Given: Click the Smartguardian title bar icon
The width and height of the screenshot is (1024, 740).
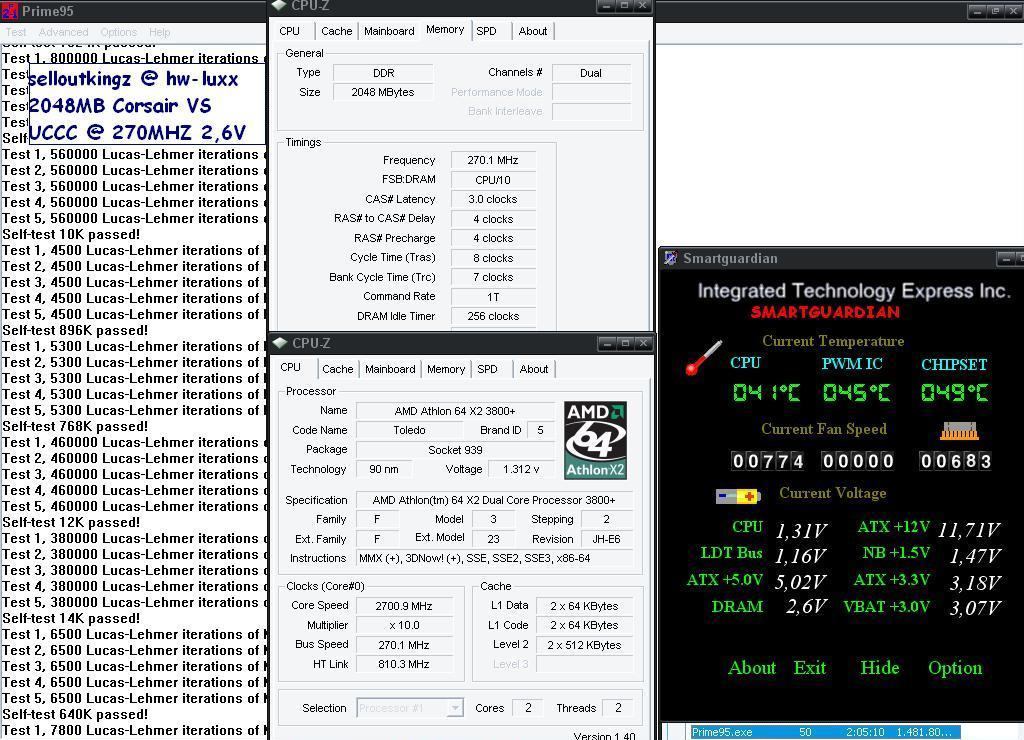Looking at the screenshot, I should (x=671, y=258).
